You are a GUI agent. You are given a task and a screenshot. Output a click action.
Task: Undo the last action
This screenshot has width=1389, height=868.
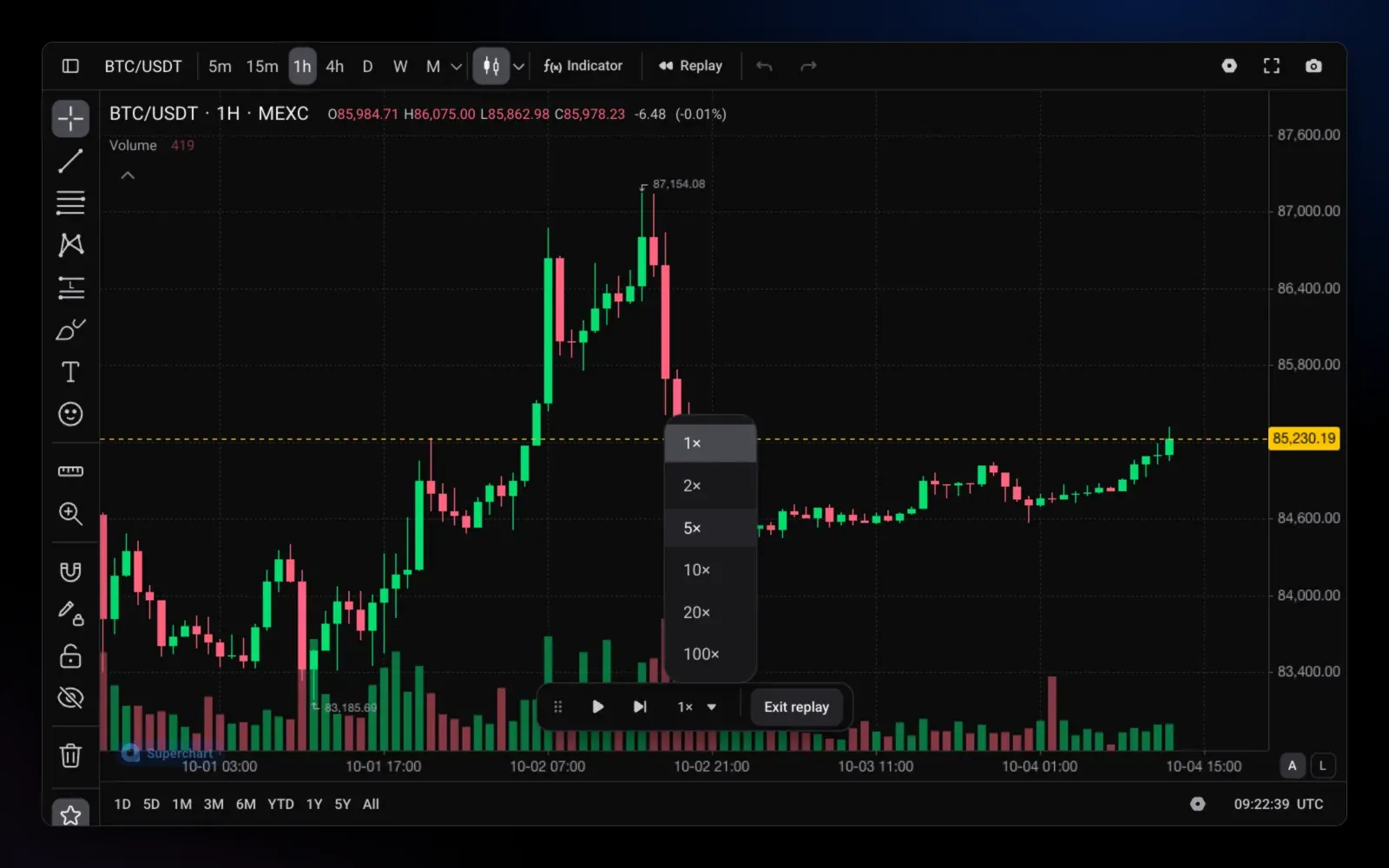coord(764,66)
